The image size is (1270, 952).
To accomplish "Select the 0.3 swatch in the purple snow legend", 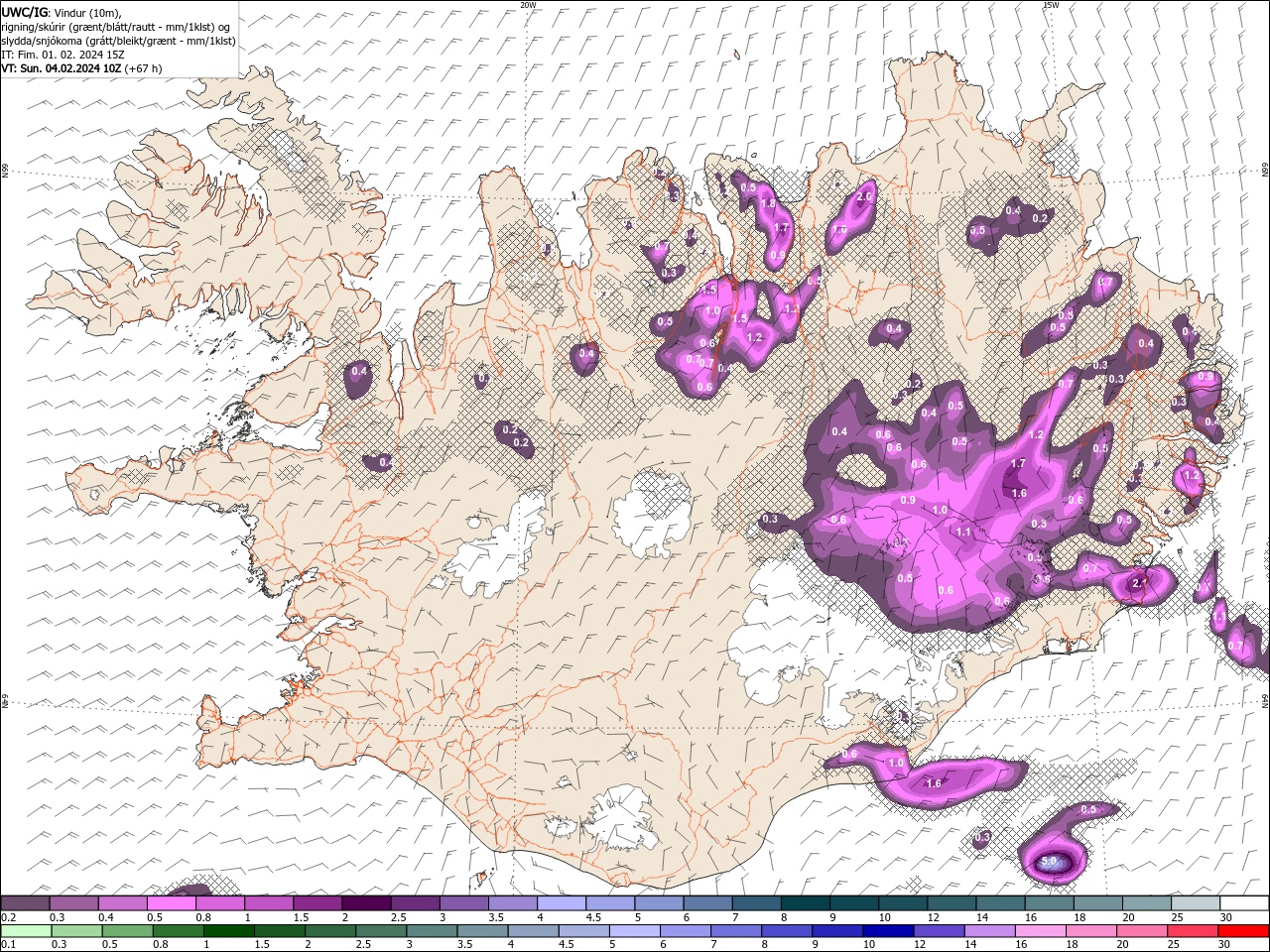I will point(73,903).
